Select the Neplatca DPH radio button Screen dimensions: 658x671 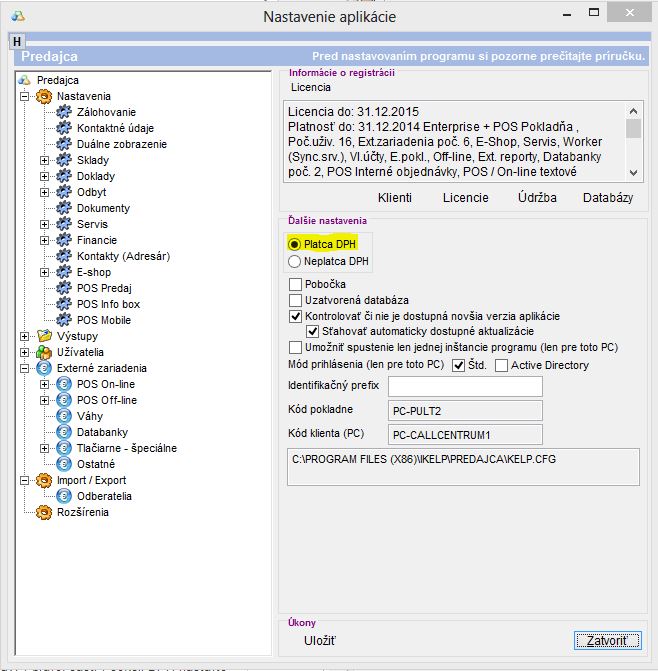(x=294, y=261)
